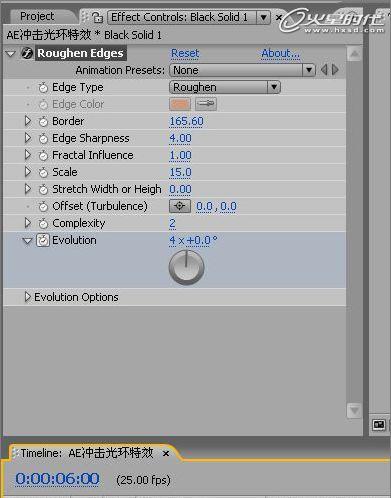Click the Edge Sharpness value 4.00
The width and height of the screenshot is (391, 498).
180,138
